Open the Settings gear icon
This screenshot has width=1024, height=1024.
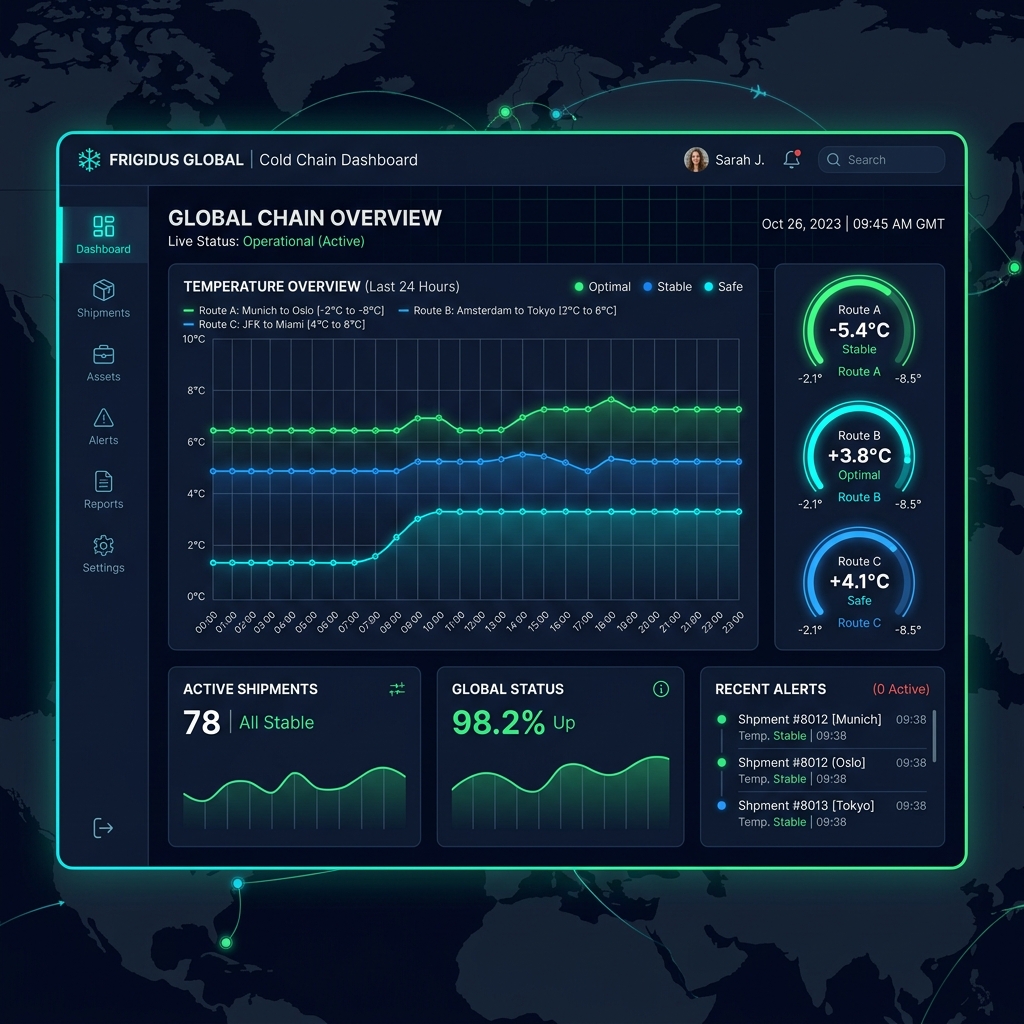click(x=103, y=545)
